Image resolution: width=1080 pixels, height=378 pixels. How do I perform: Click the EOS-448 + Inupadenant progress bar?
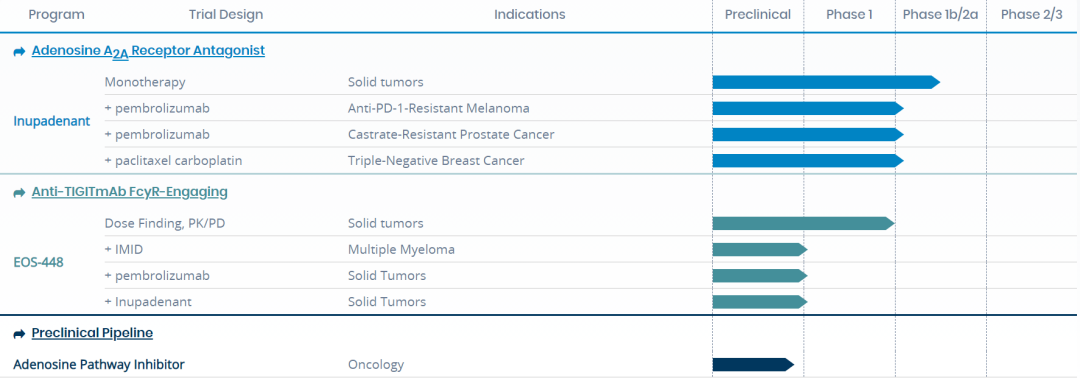[760, 302]
